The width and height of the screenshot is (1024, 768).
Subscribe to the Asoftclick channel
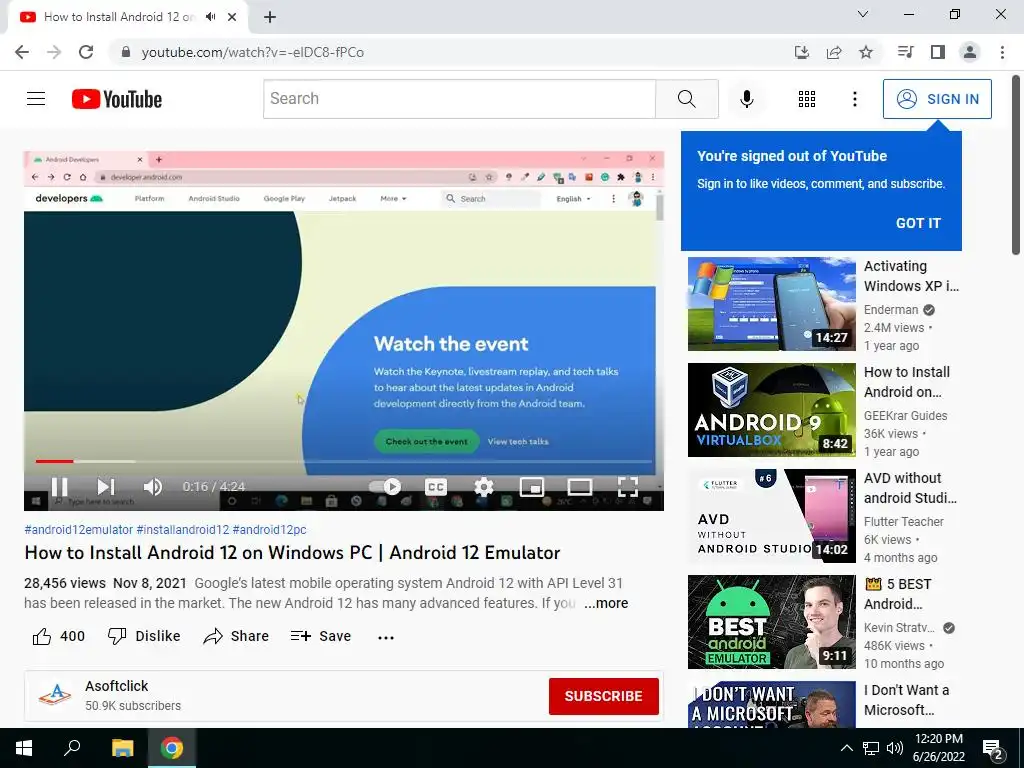coord(603,696)
